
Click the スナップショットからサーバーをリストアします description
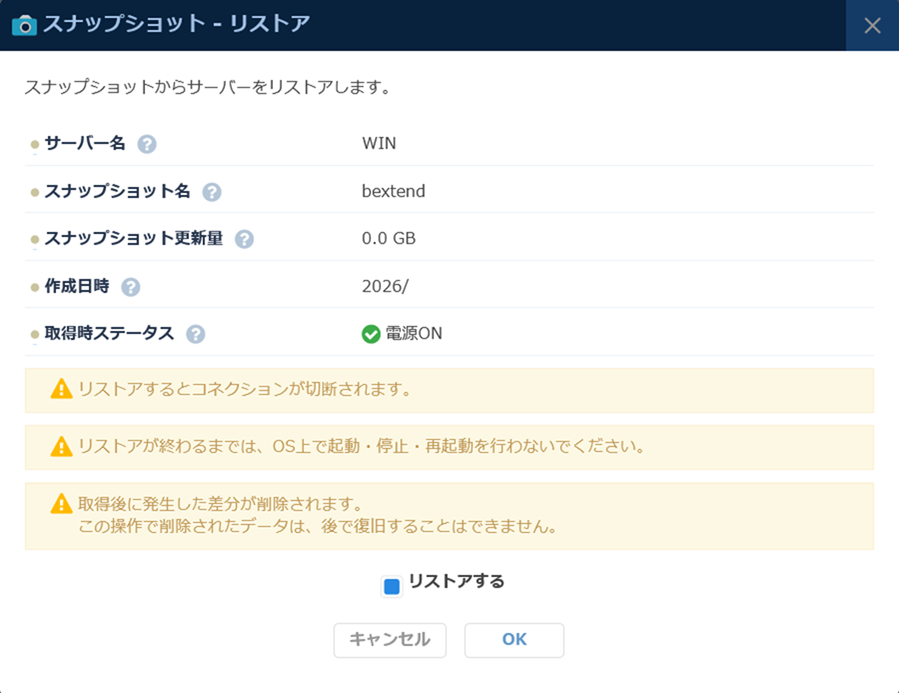(207, 88)
